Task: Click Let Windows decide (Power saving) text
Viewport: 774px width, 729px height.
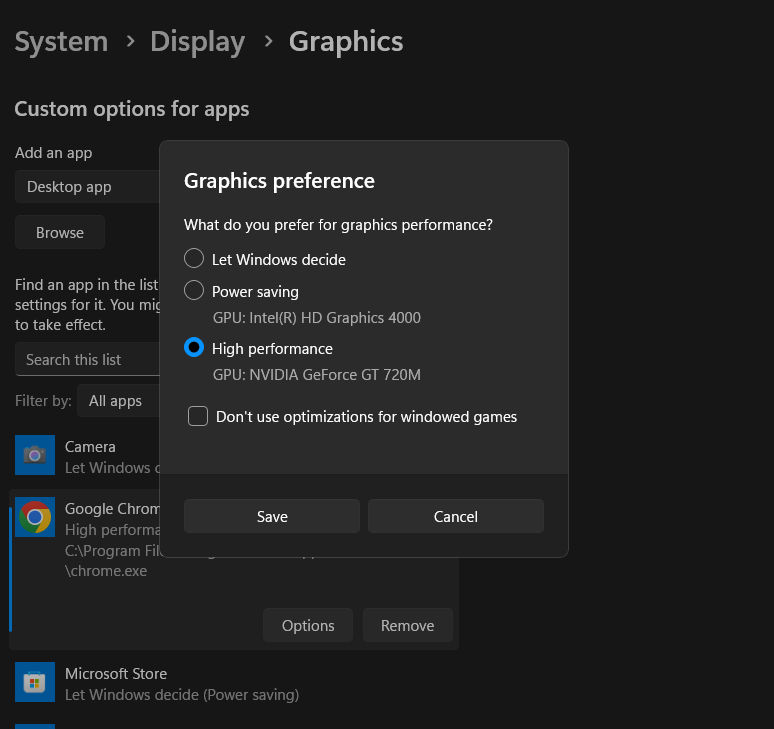Action: [x=182, y=694]
